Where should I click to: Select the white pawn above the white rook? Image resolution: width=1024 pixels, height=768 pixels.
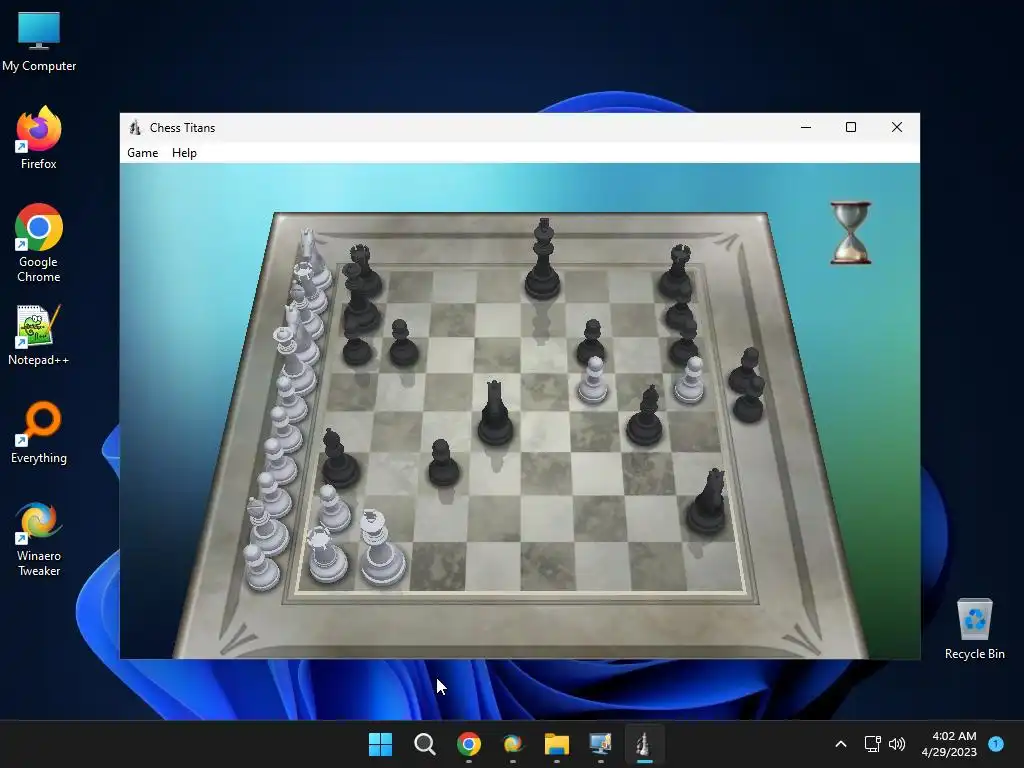point(333,509)
